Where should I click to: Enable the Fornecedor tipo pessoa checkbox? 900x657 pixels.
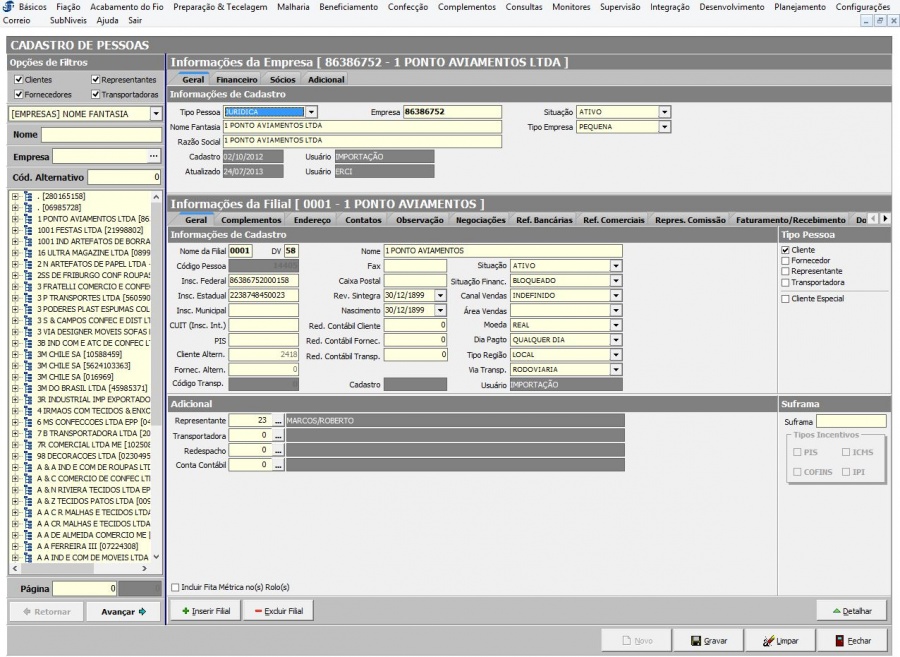pos(785,261)
